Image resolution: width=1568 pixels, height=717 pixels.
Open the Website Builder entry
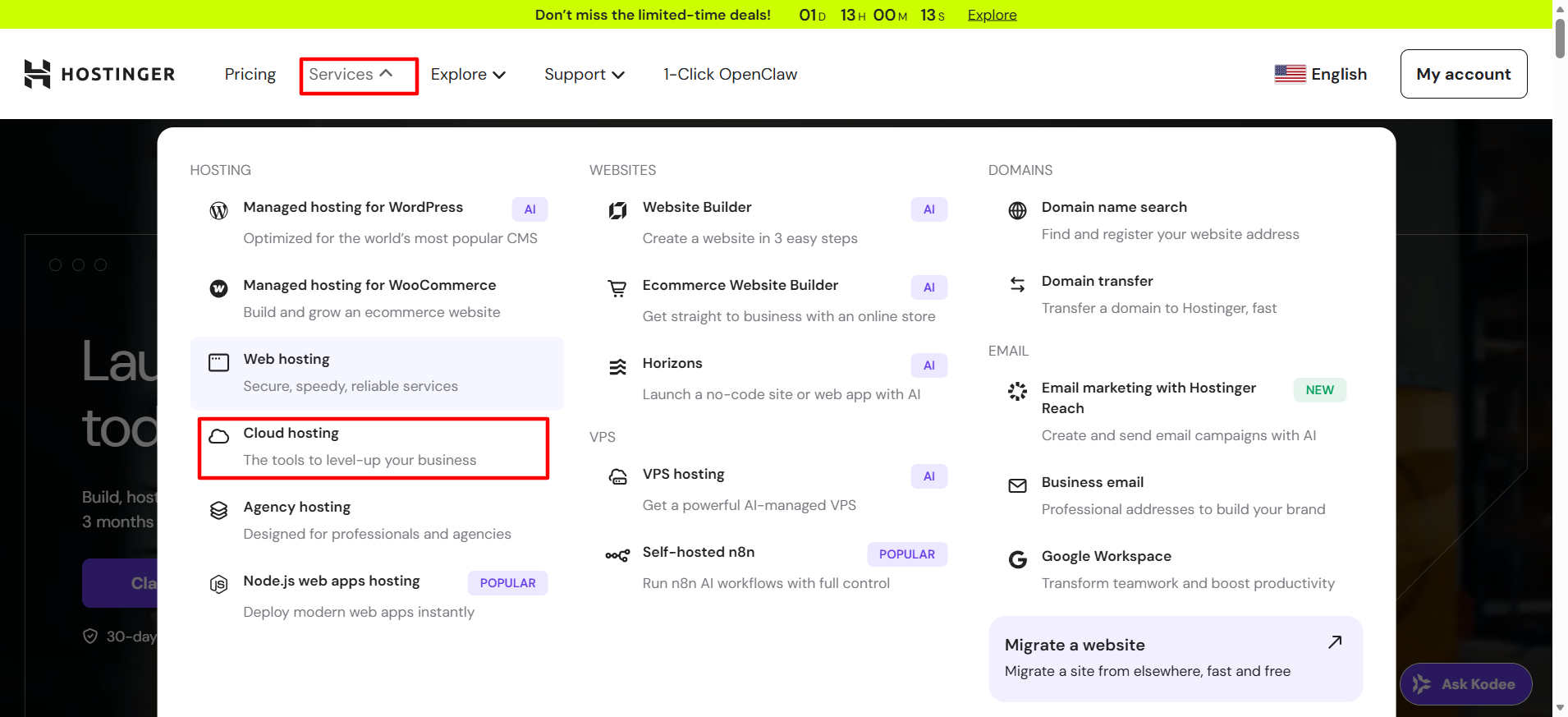pyautogui.click(x=777, y=222)
